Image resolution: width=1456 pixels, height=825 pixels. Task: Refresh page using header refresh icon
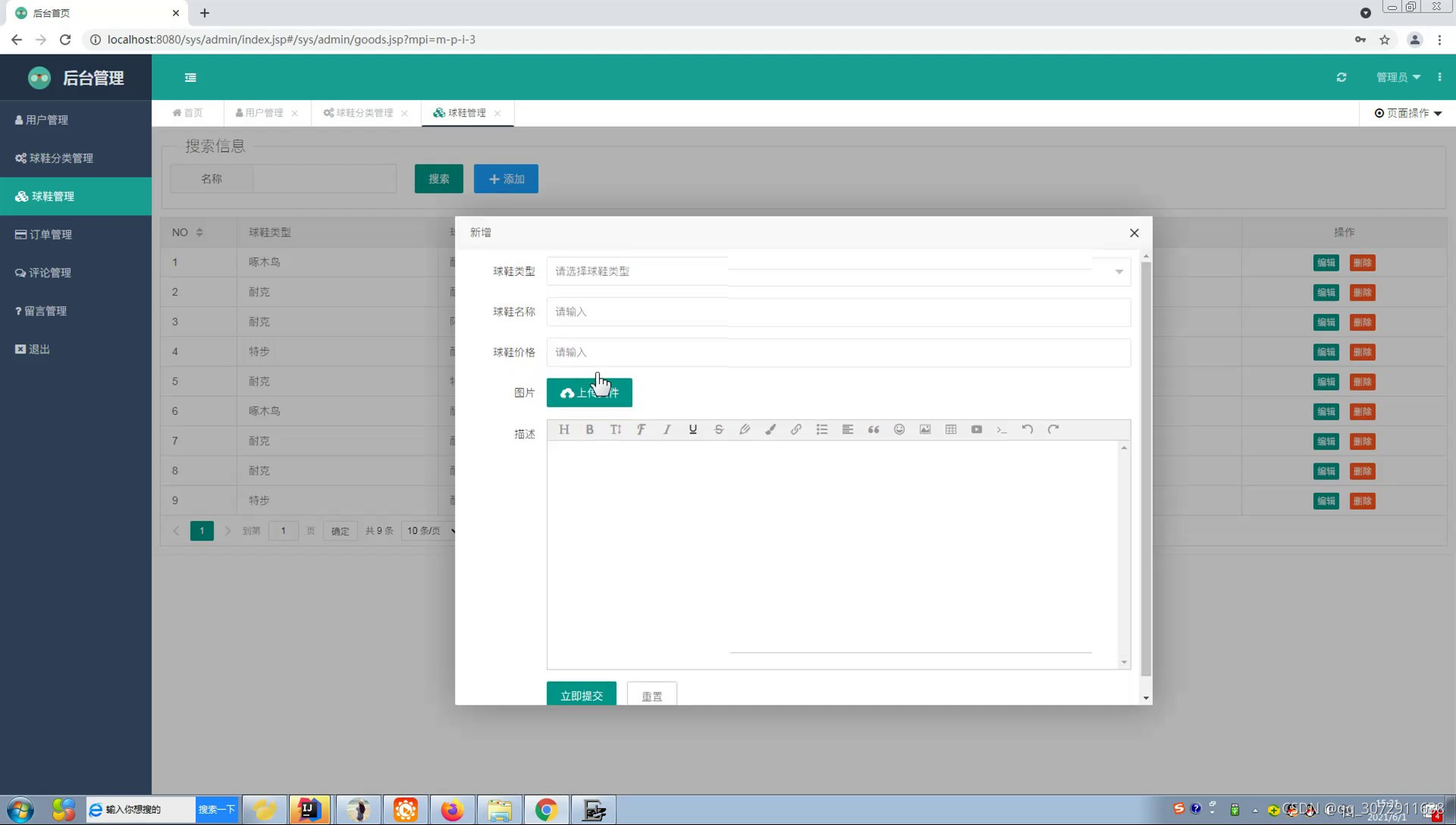coord(1341,77)
